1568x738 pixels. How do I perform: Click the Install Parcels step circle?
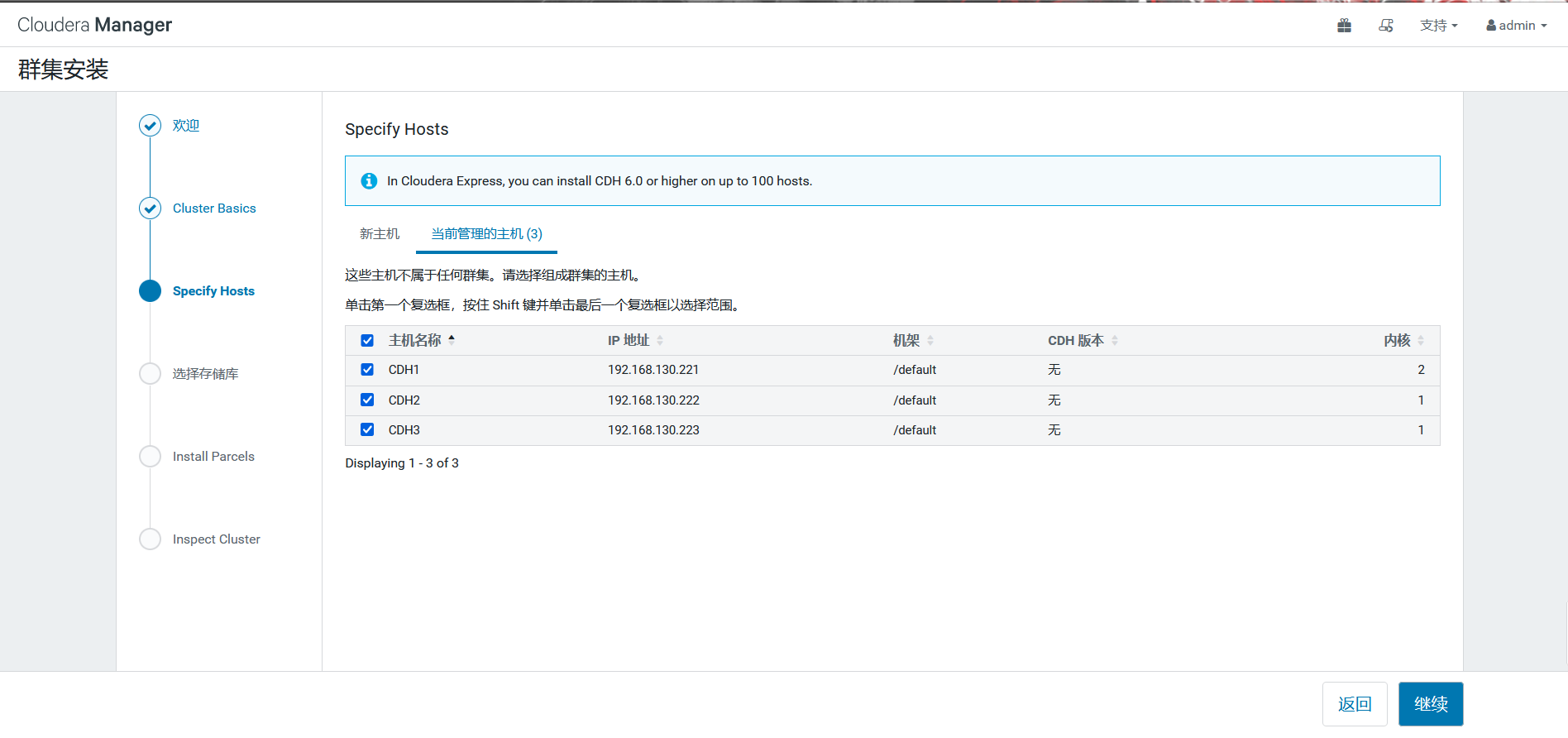coord(150,457)
